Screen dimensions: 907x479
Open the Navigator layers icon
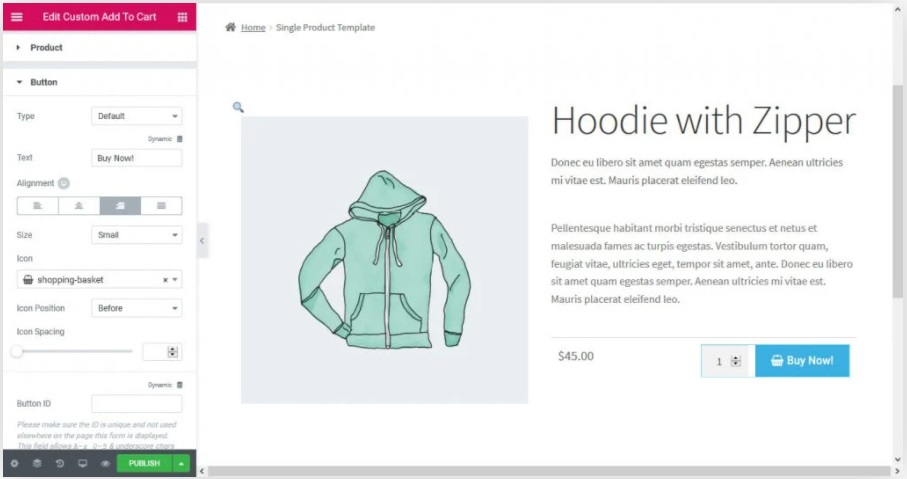pos(37,463)
